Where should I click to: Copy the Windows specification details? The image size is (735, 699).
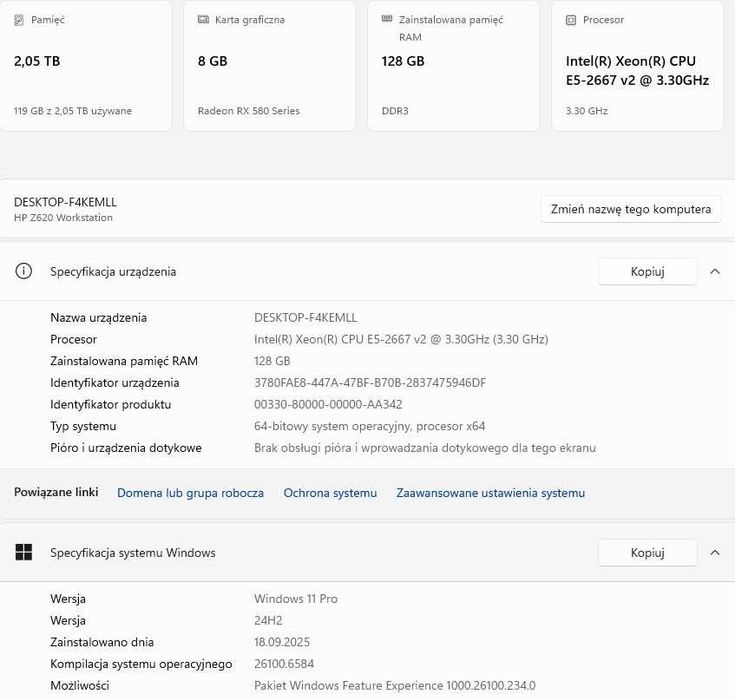pyautogui.click(x=647, y=552)
